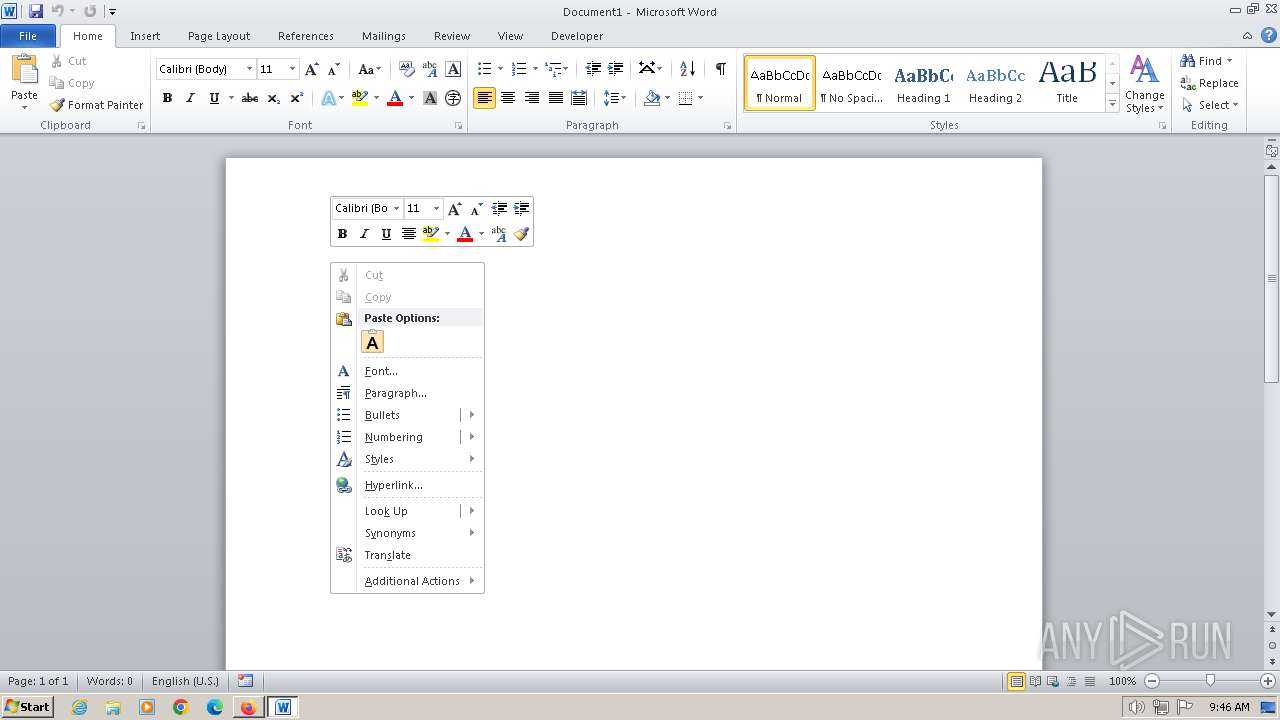The image size is (1280, 720).
Task: Expand the Borders dropdown arrow
Action: (700, 98)
